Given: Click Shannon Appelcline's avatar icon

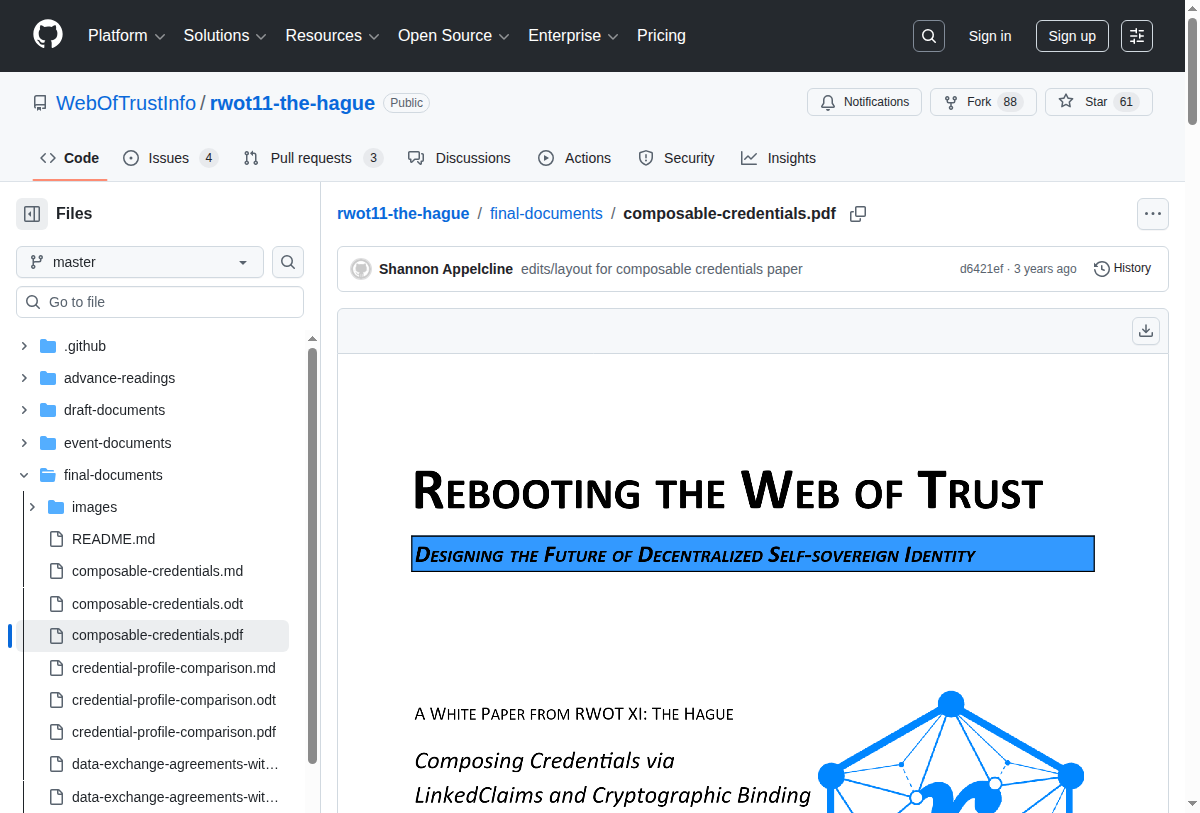Looking at the screenshot, I should pyautogui.click(x=361, y=269).
